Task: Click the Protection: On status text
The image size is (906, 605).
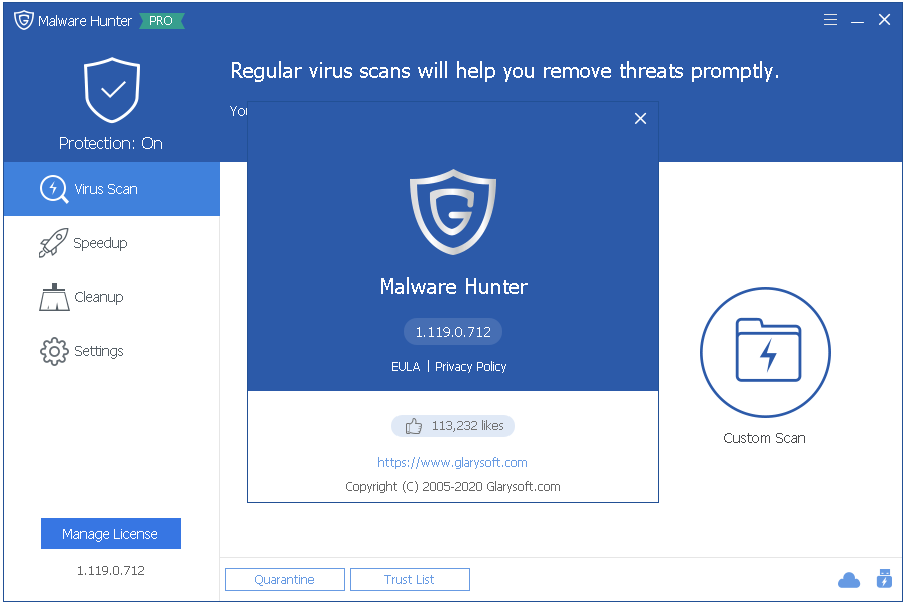Action: [111, 143]
